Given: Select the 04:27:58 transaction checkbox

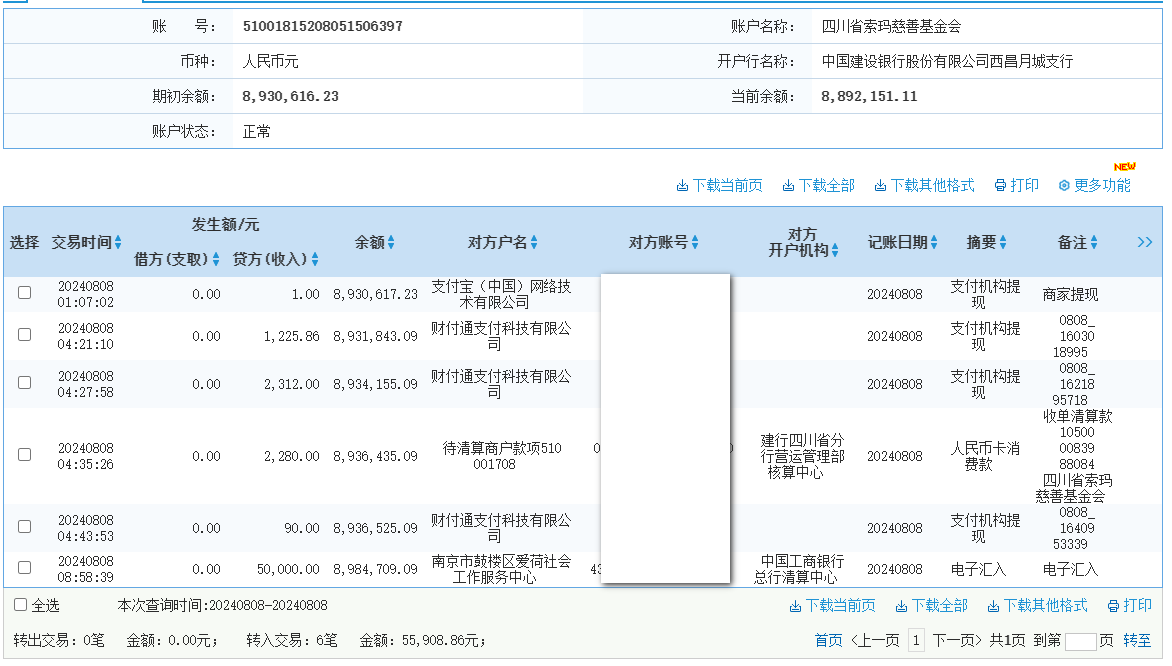Looking at the screenshot, I should [x=25, y=382].
